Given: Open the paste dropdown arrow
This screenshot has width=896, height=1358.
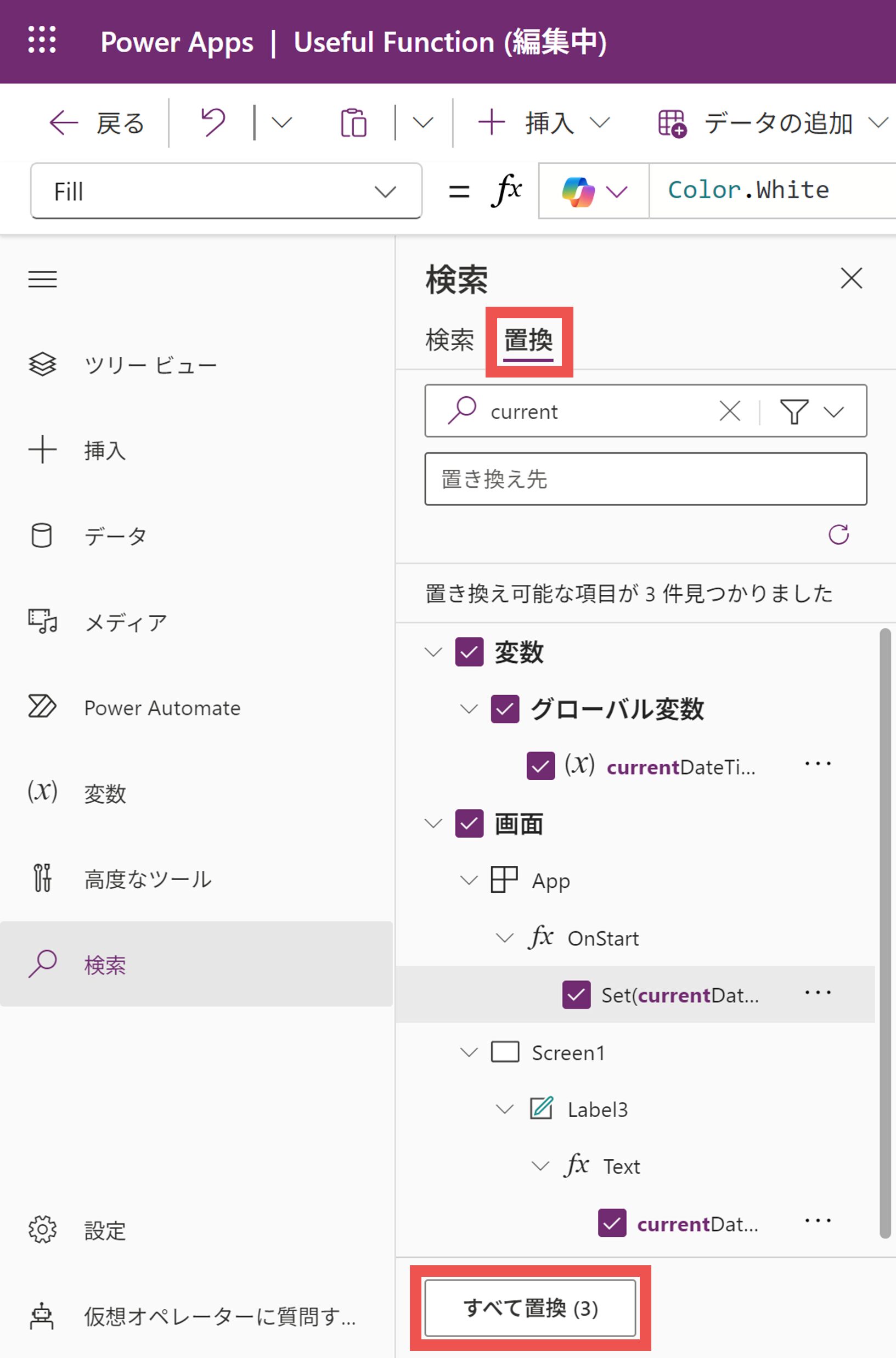Looking at the screenshot, I should coord(423,123).
